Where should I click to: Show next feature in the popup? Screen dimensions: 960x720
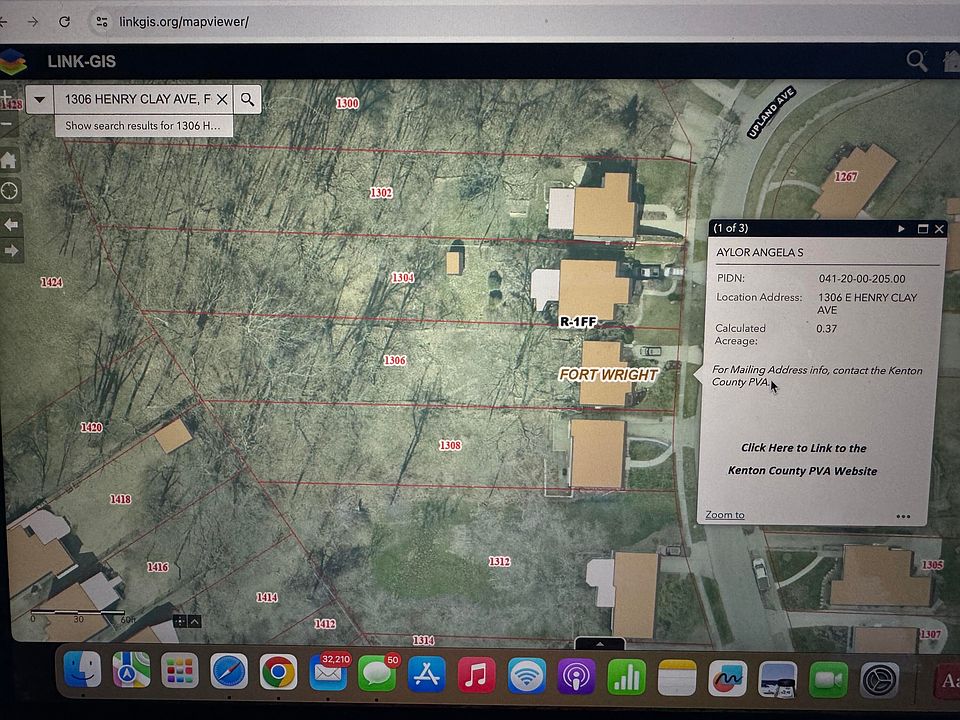point(901,229)
